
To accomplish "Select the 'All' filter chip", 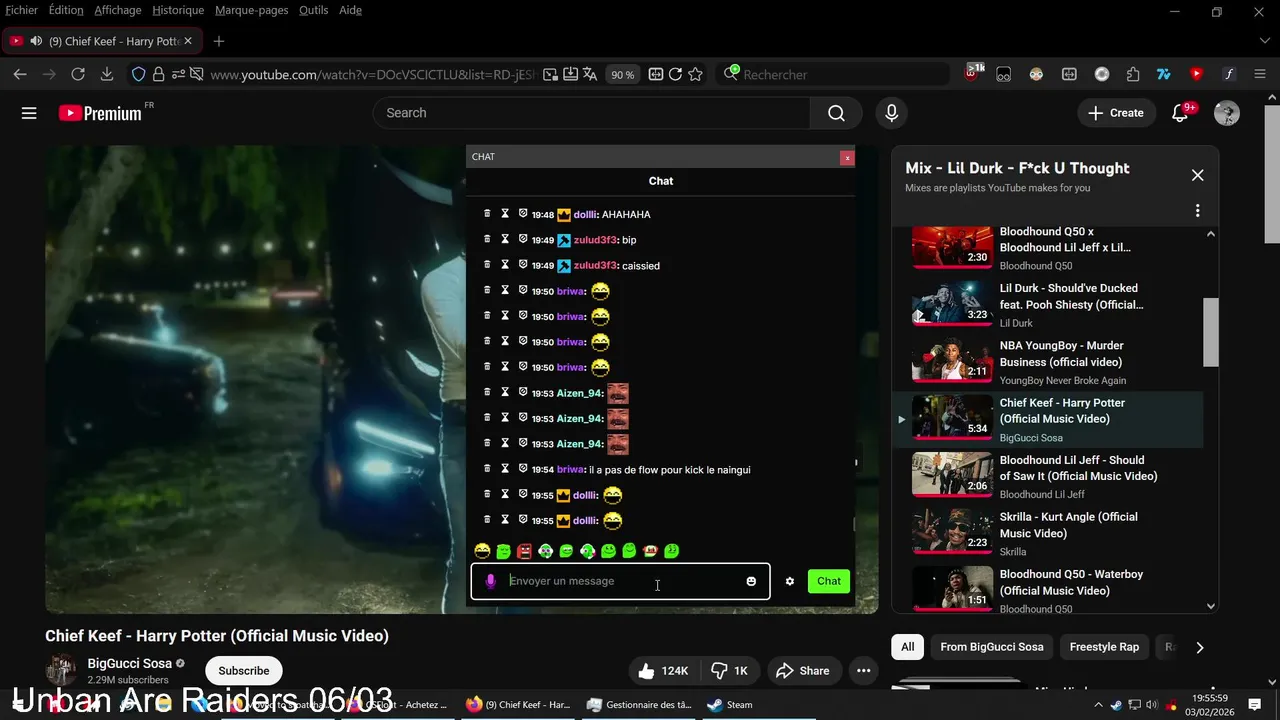I will point(907,647).
